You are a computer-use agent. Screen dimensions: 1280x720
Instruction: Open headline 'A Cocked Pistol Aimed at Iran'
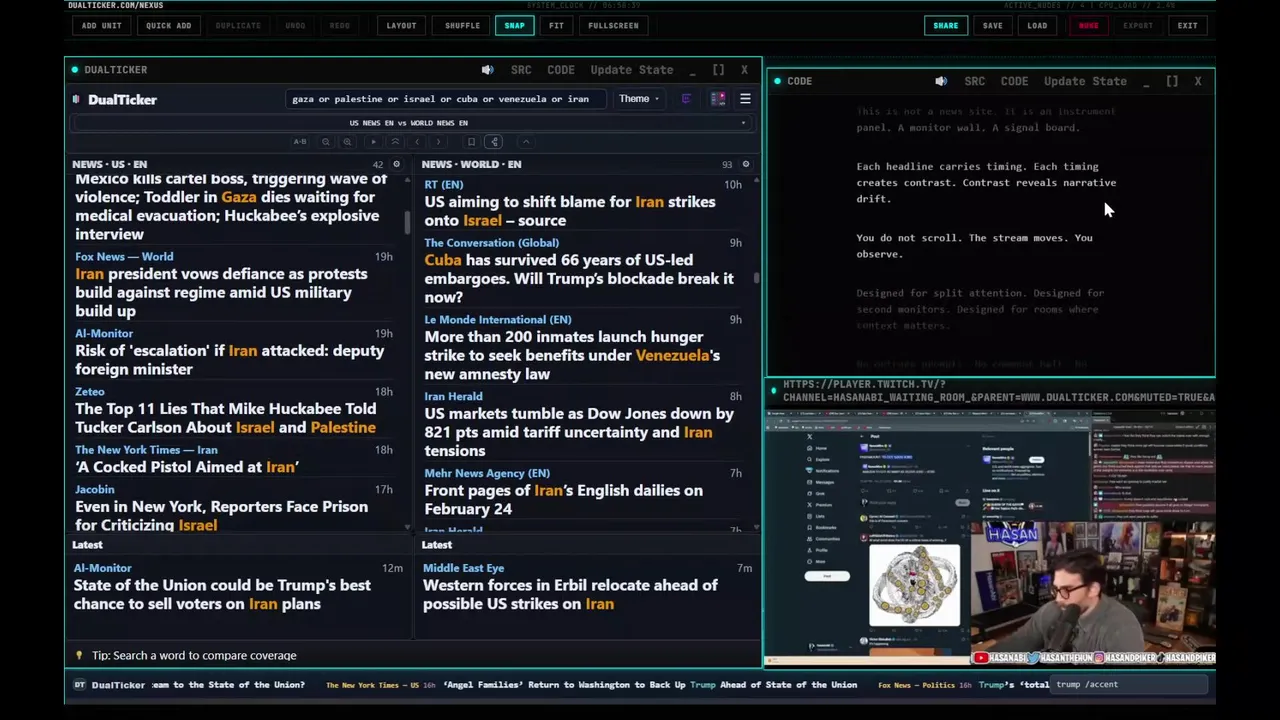[x=187, y=467]
